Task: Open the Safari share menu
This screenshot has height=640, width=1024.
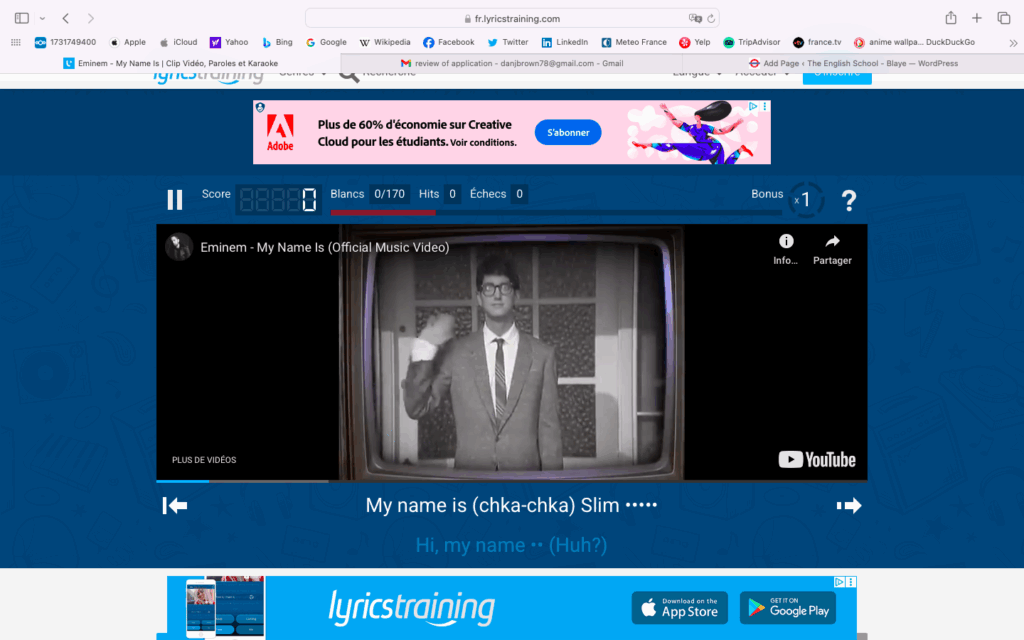Action: tap(951, 18)
